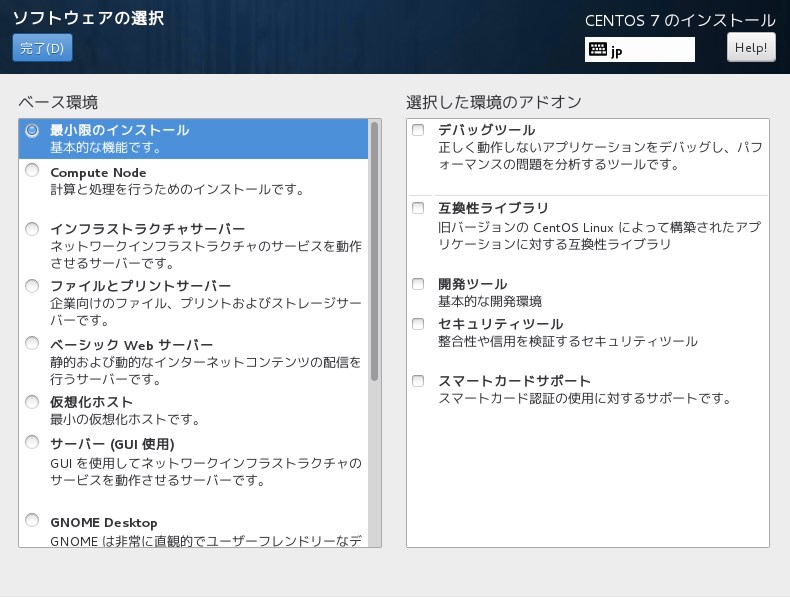Toggle the セキュリティツール checkbox

(x=418, y=323)
